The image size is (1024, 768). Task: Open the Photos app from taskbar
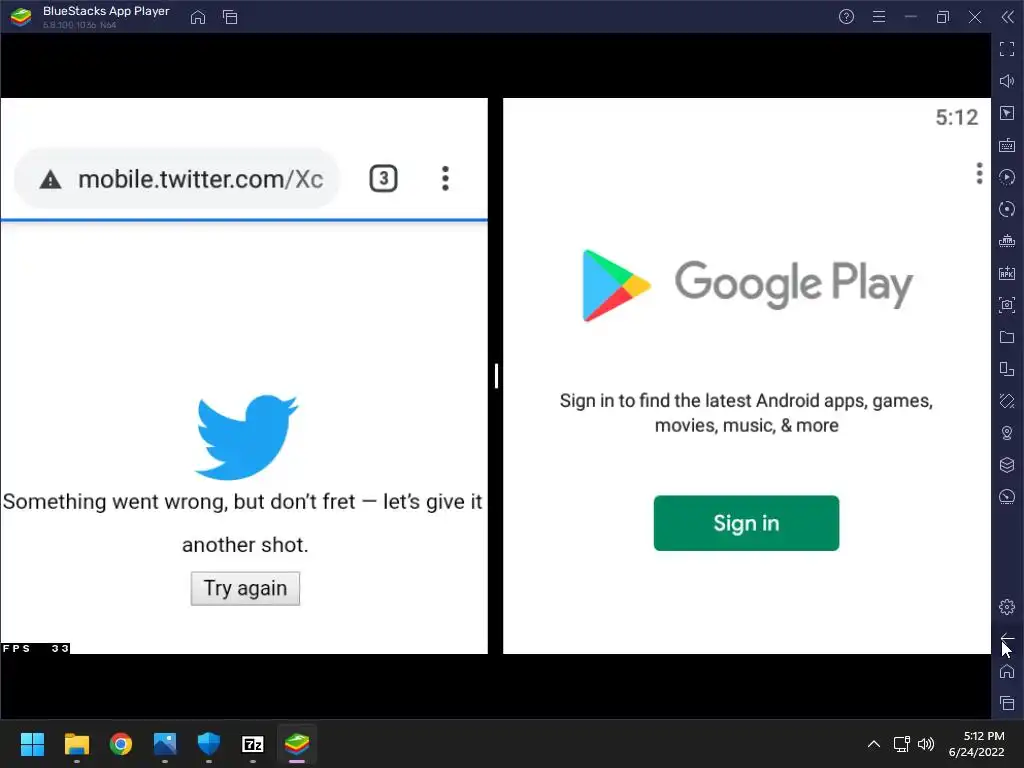pyautogui.click(x=165, y=744)
